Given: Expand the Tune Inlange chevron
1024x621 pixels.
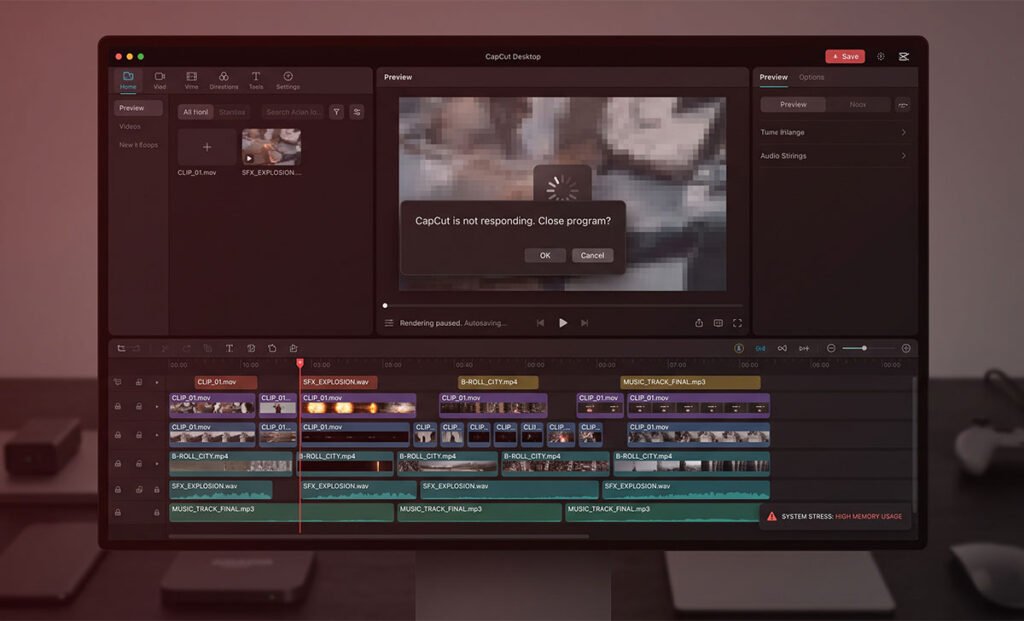Looking at the screenshot, I should 903,133.
